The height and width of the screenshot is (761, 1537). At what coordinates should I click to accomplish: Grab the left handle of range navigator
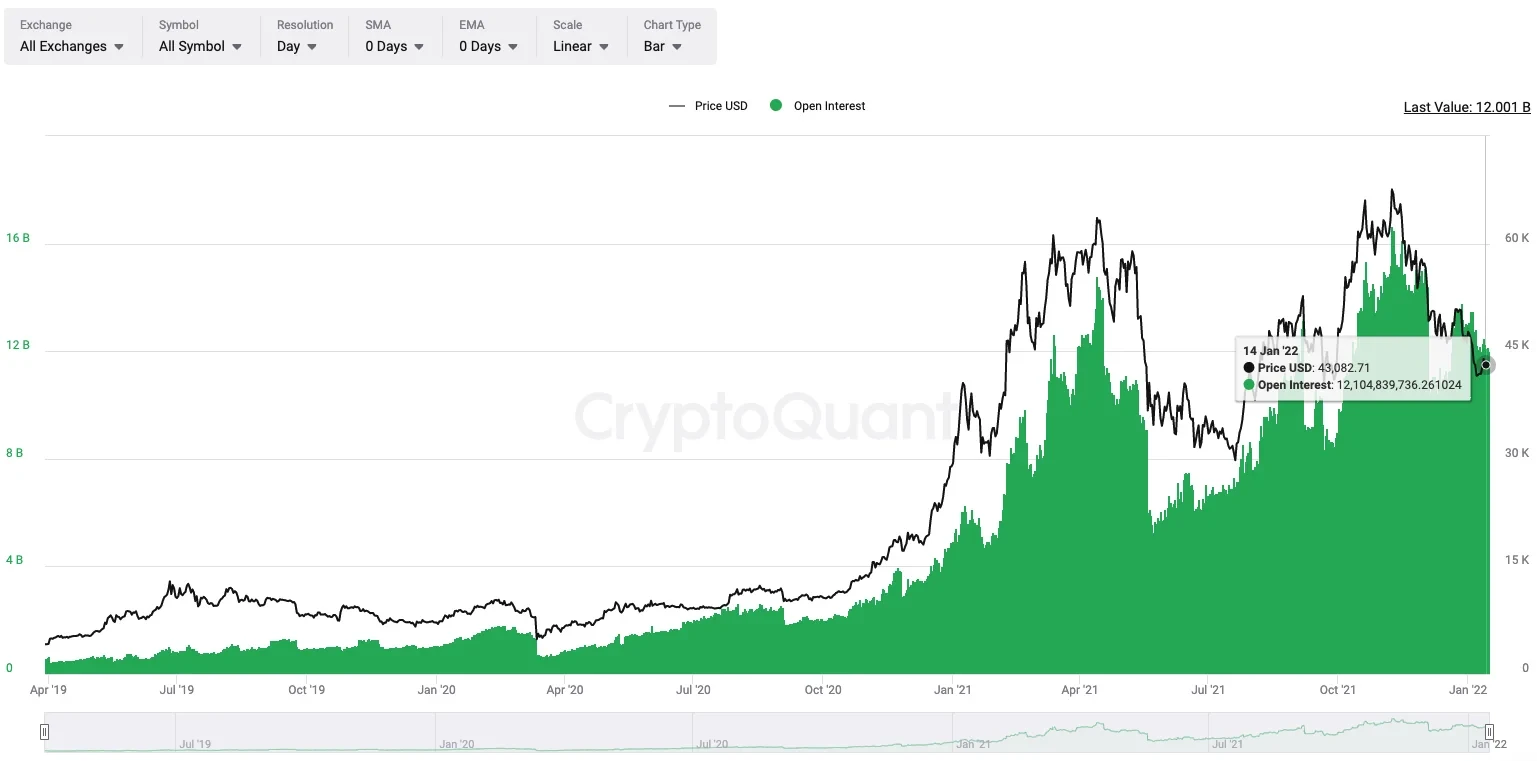click(44, 732)
